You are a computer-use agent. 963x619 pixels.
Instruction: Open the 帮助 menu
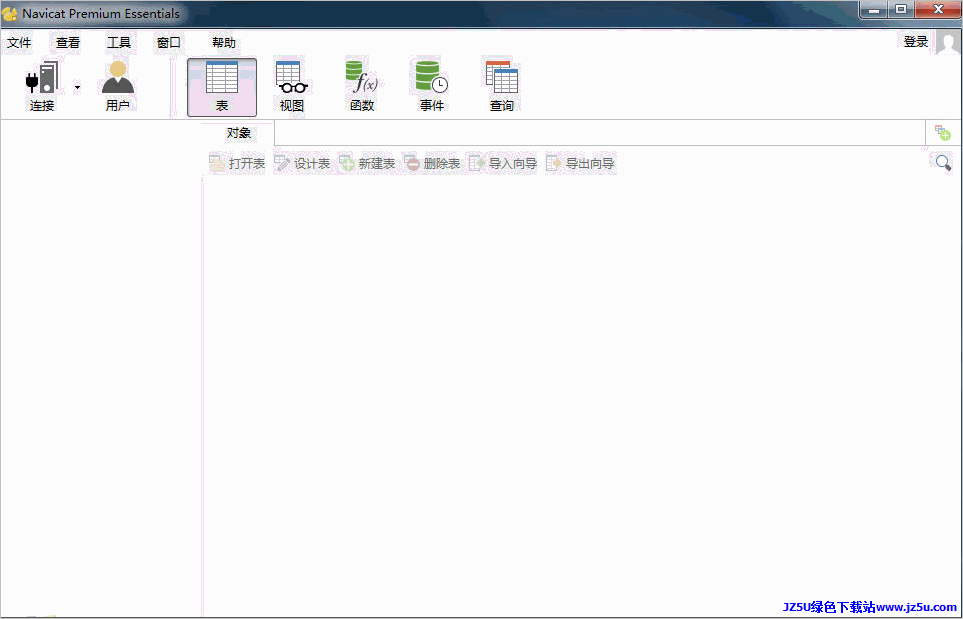[x=224, y=42]
